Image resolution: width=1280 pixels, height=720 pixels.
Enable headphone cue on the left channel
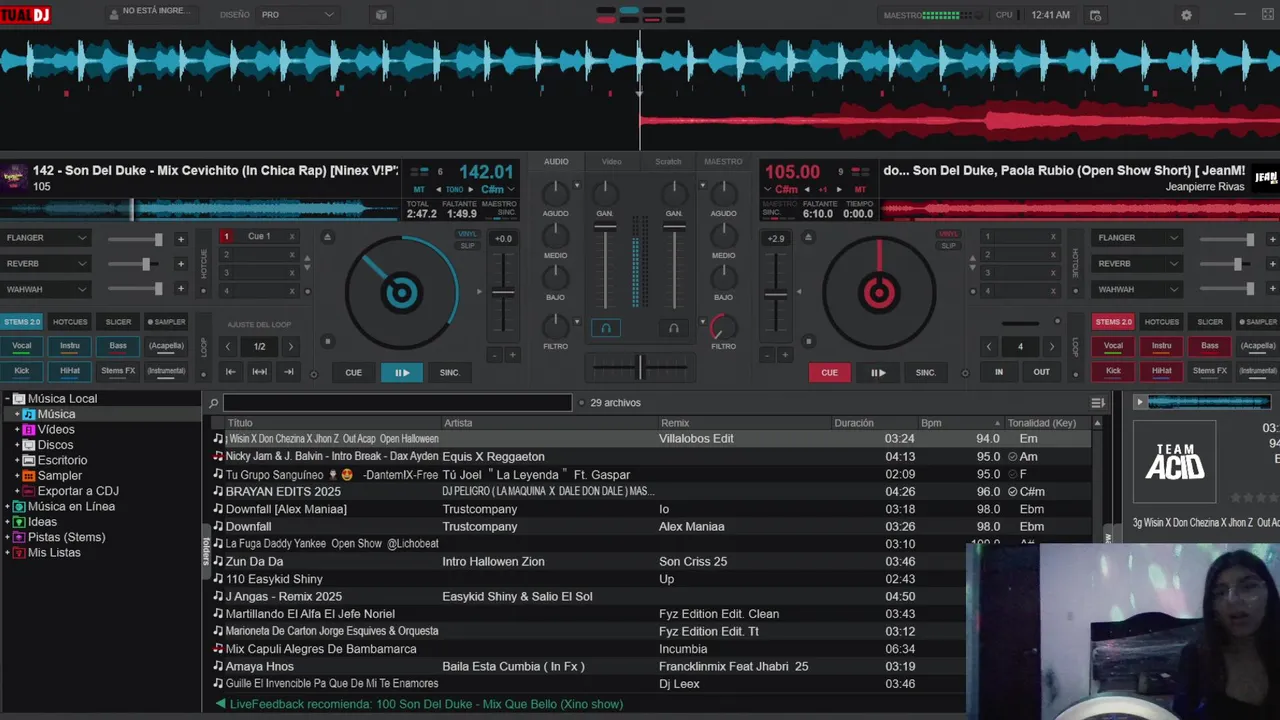[x=605, y=328]
